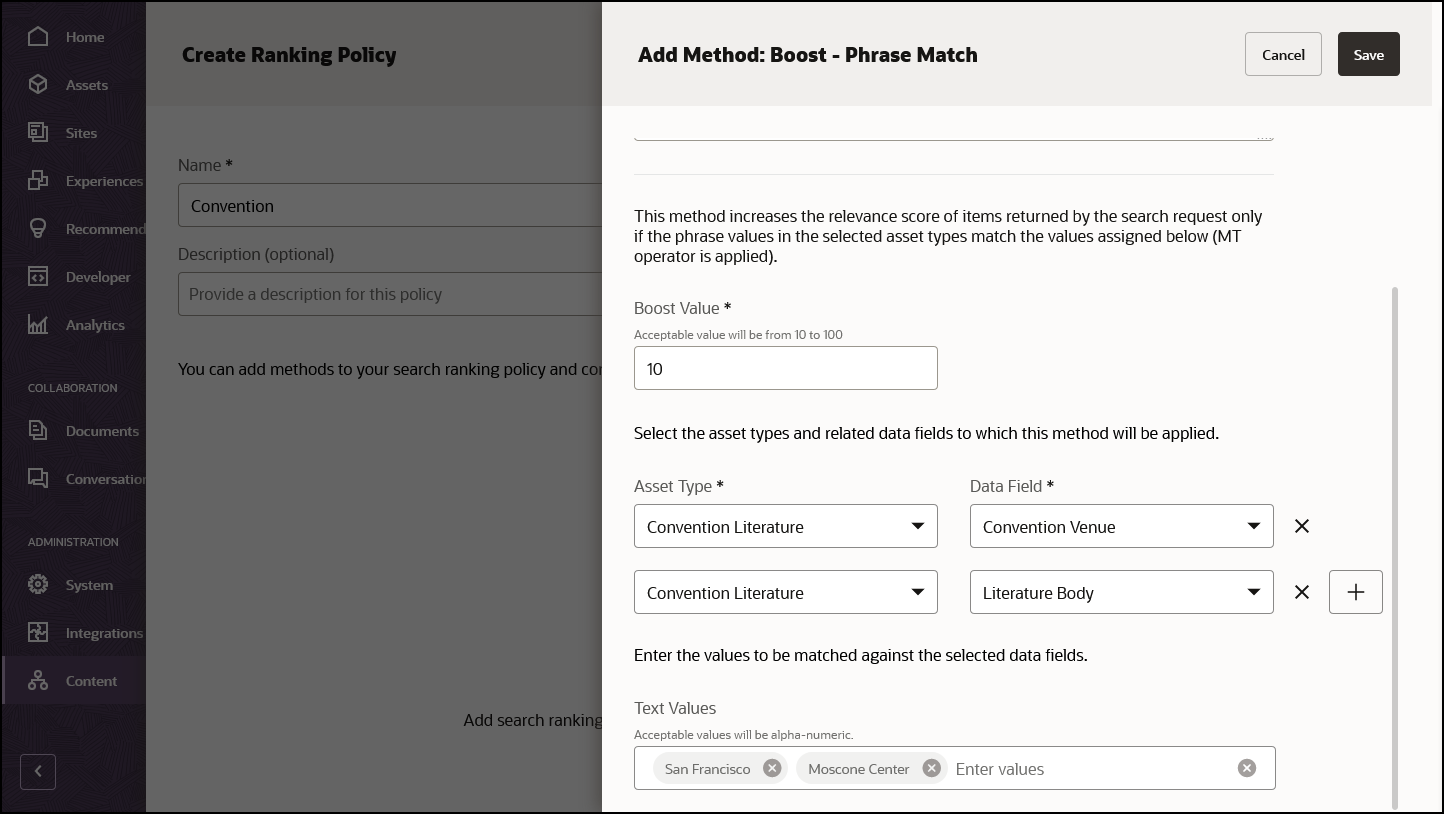Expand the Convention Venue data field dropdown

(1121, 526)
